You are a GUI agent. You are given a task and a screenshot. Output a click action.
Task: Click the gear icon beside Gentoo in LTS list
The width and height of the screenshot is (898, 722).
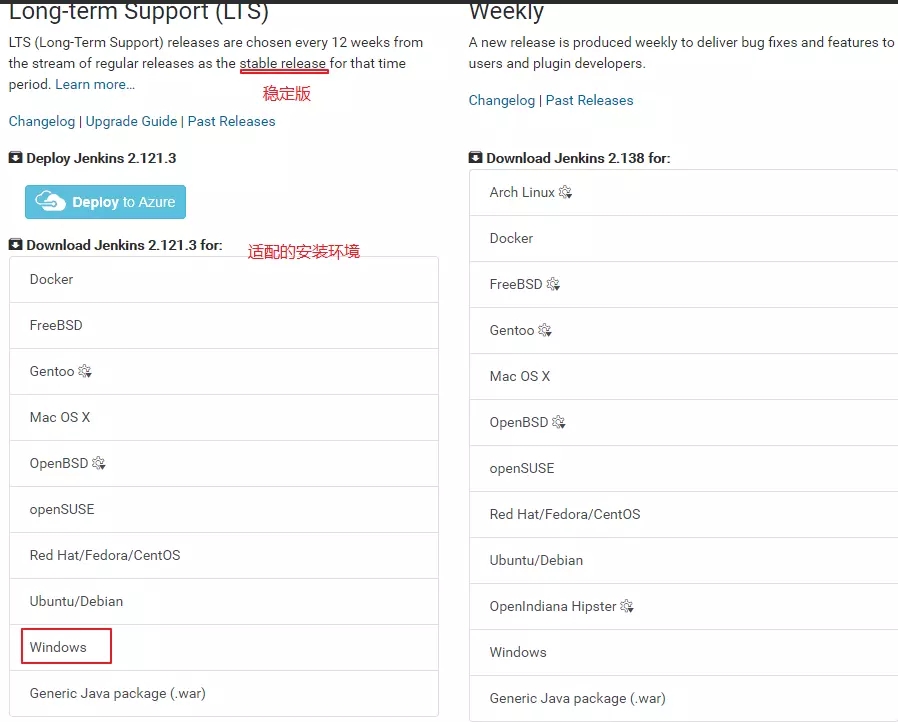tap(85, 372)
